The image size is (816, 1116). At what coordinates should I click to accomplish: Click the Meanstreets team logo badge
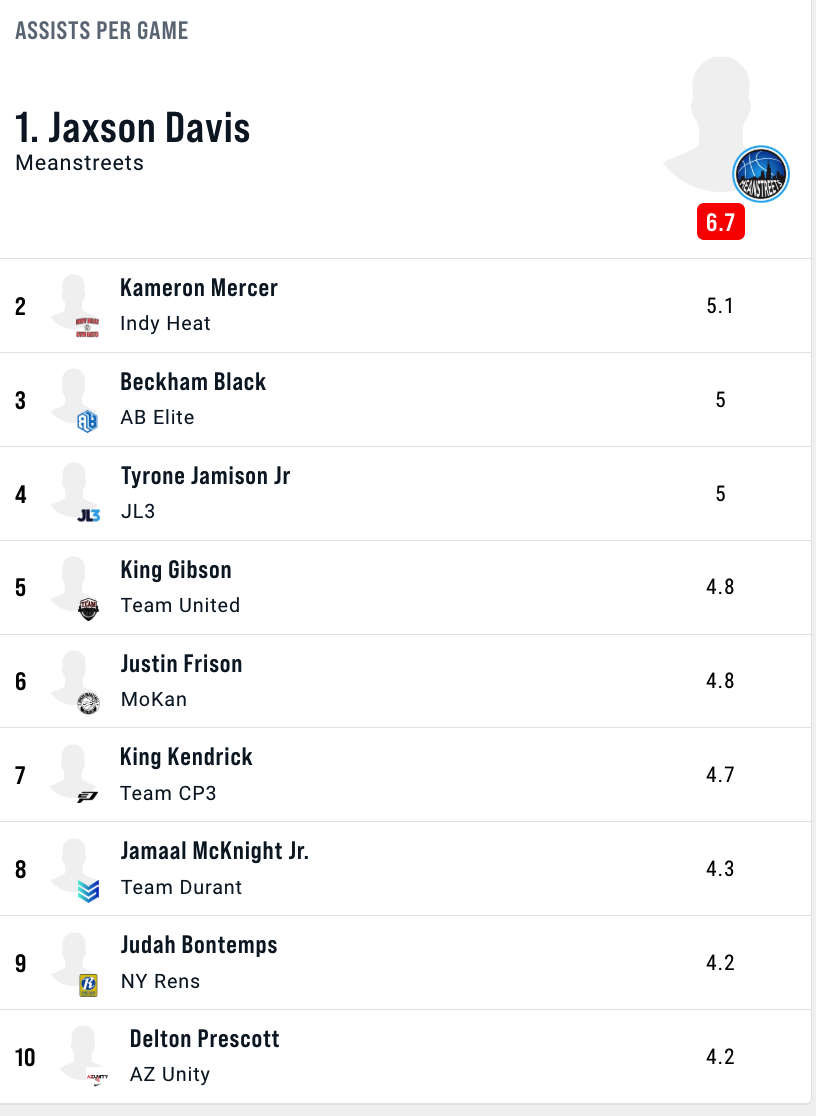click(x=760, y=174)
